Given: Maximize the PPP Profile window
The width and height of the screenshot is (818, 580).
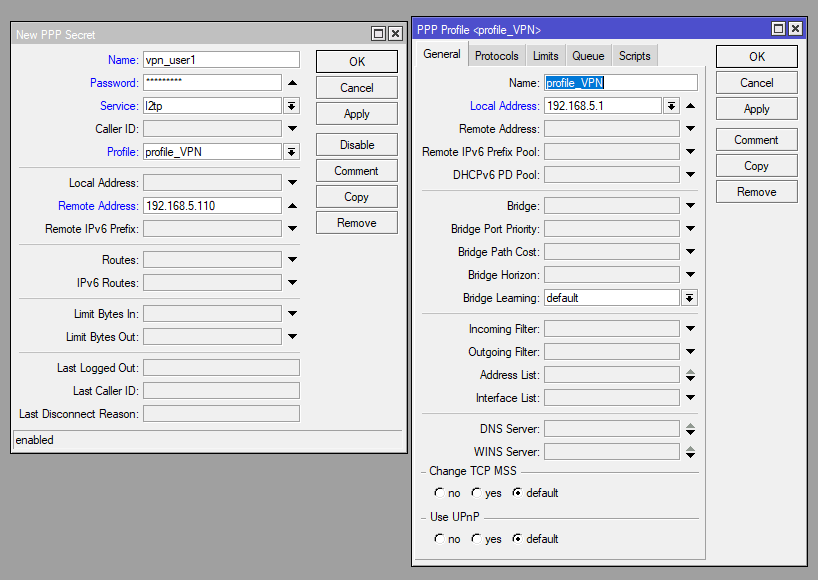Looking at the screenshot, I should (778, 29).
